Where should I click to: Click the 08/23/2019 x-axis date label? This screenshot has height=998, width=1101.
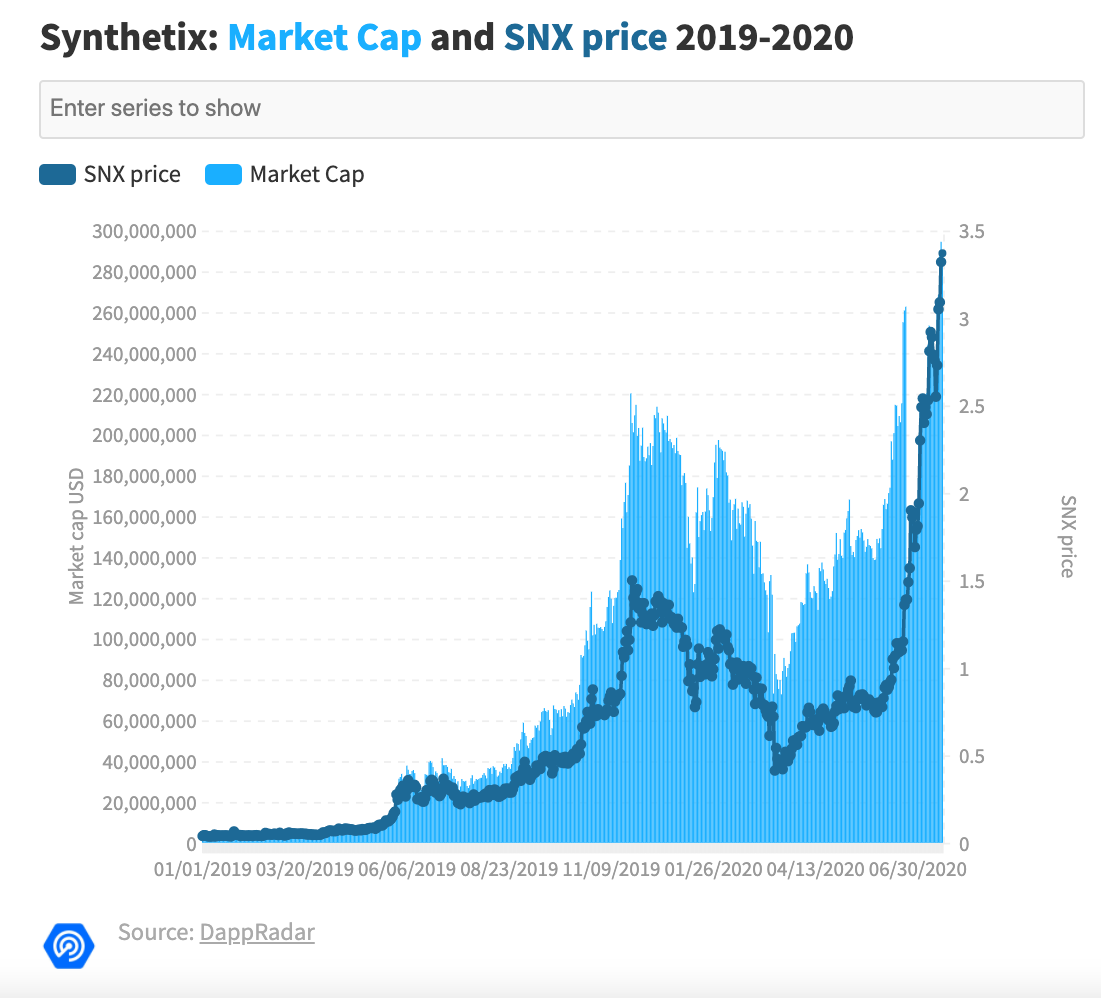(x=509, y=869)
